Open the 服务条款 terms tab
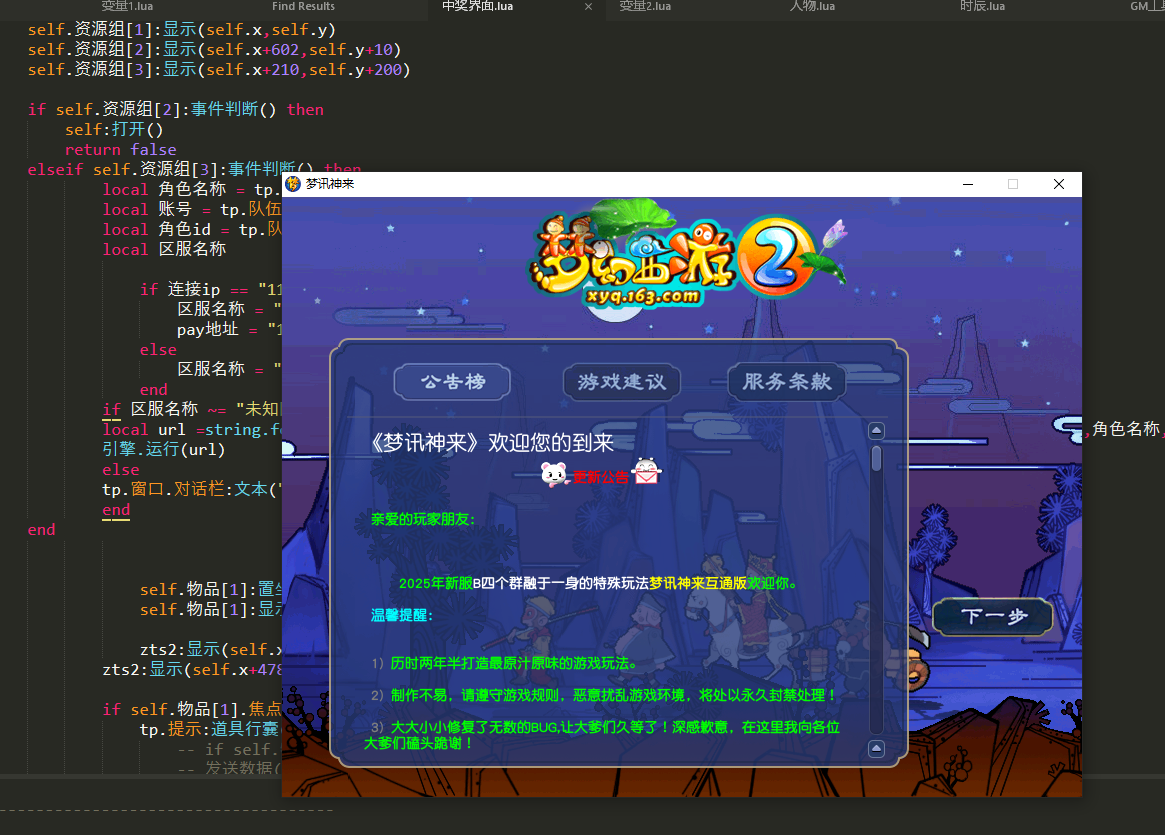Screen dimensions: 1165x835 787,382
